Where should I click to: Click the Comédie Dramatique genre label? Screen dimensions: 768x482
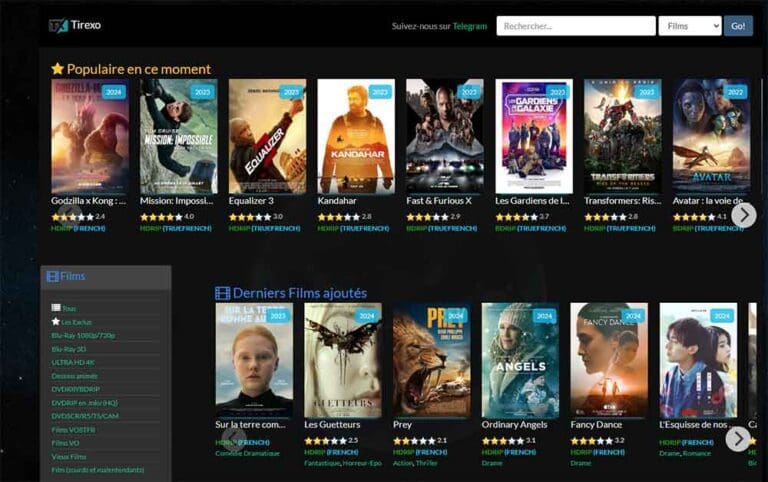click(x=247, y=453)
